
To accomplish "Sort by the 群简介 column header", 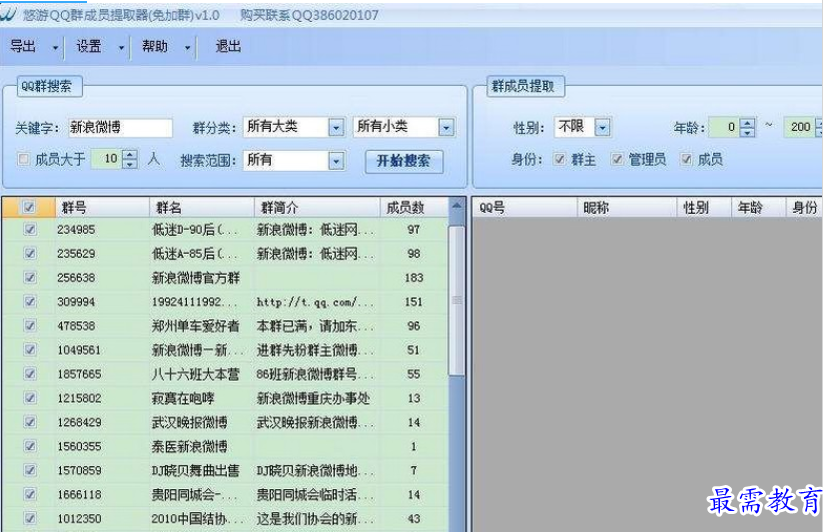I will 317,208.
